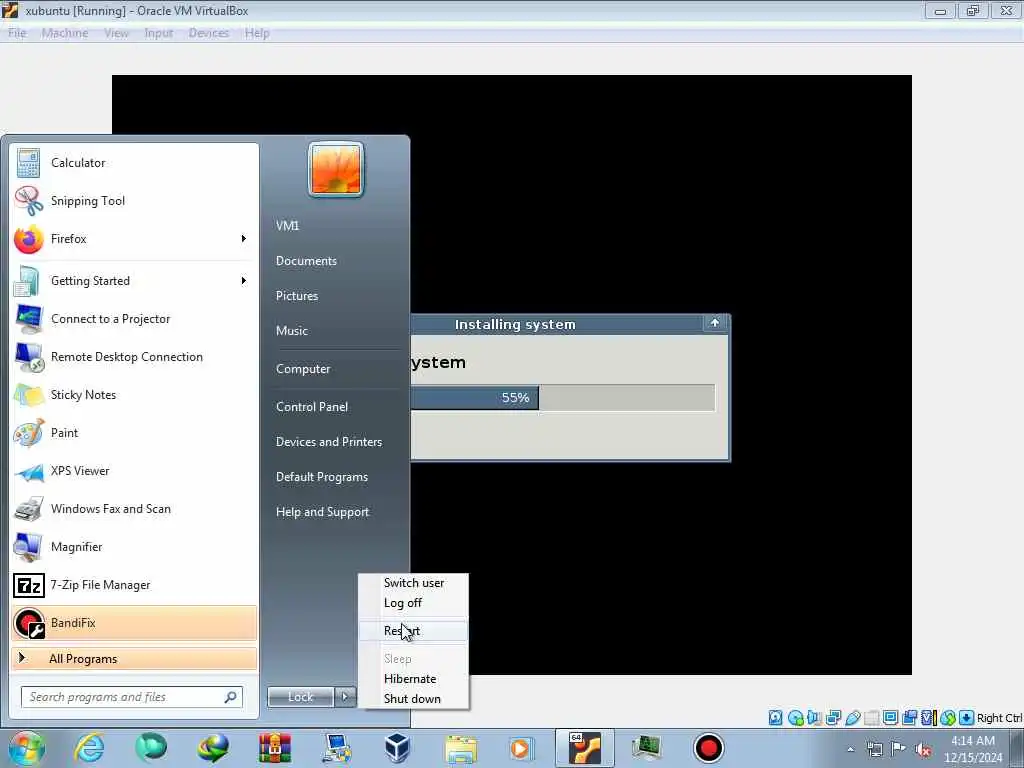Open VirtualBox Input menu
1024x768 pixels.
pyautogui.click(x=159, y=33)
